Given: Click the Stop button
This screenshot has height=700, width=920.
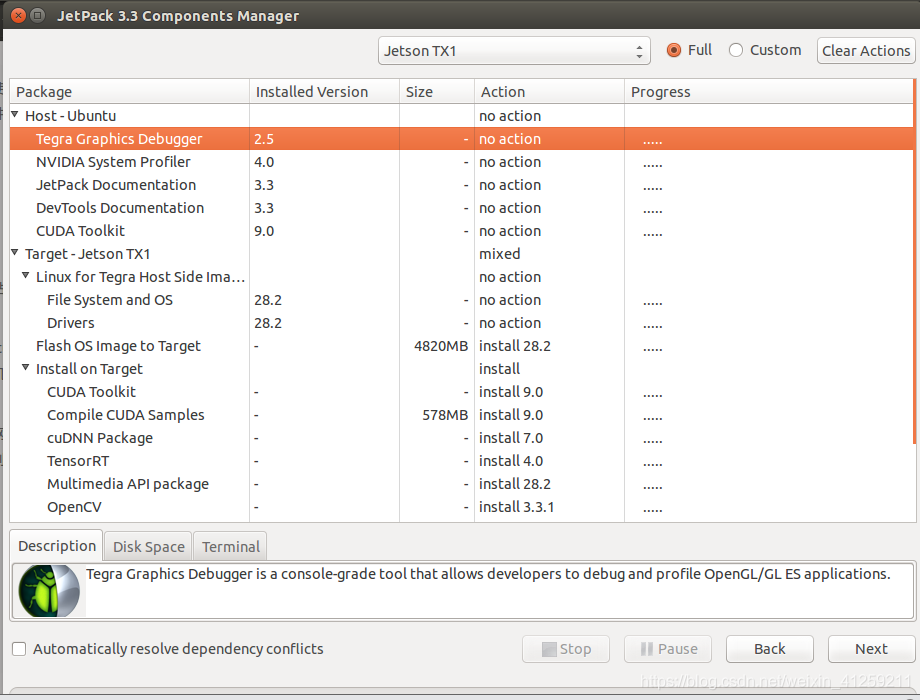Looking at the screenshot, I should [x=566, y=649].
